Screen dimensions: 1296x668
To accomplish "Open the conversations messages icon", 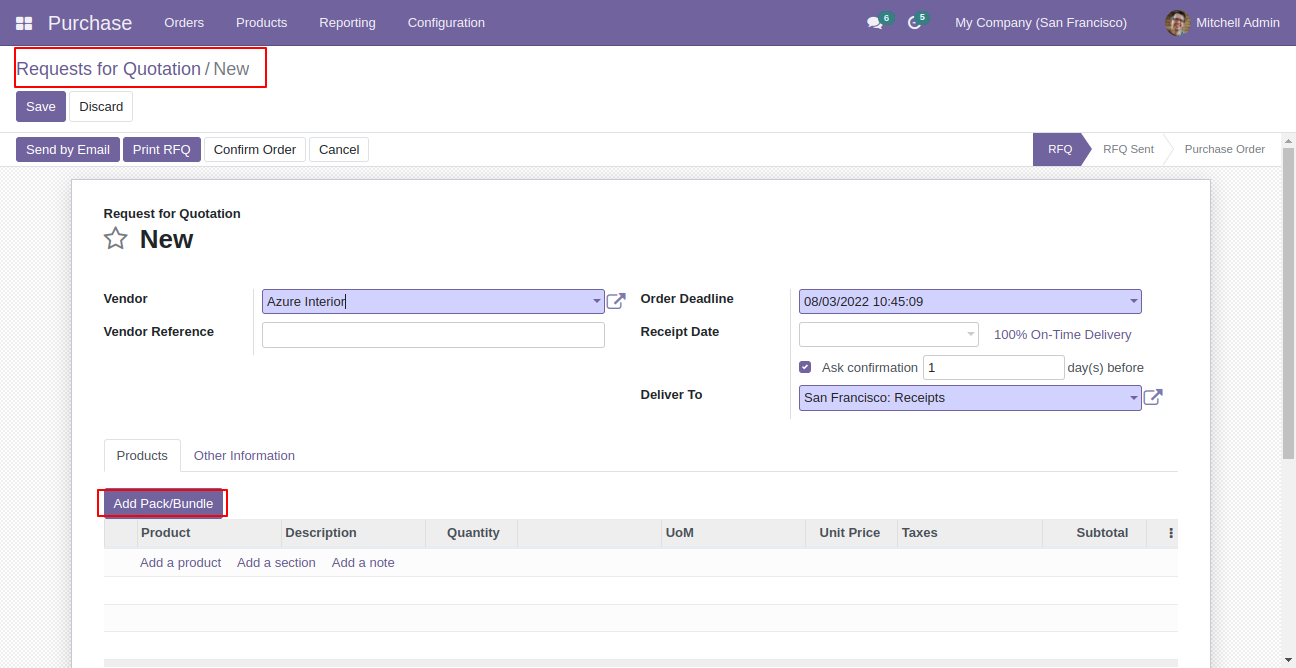I will tap(874, 23).
